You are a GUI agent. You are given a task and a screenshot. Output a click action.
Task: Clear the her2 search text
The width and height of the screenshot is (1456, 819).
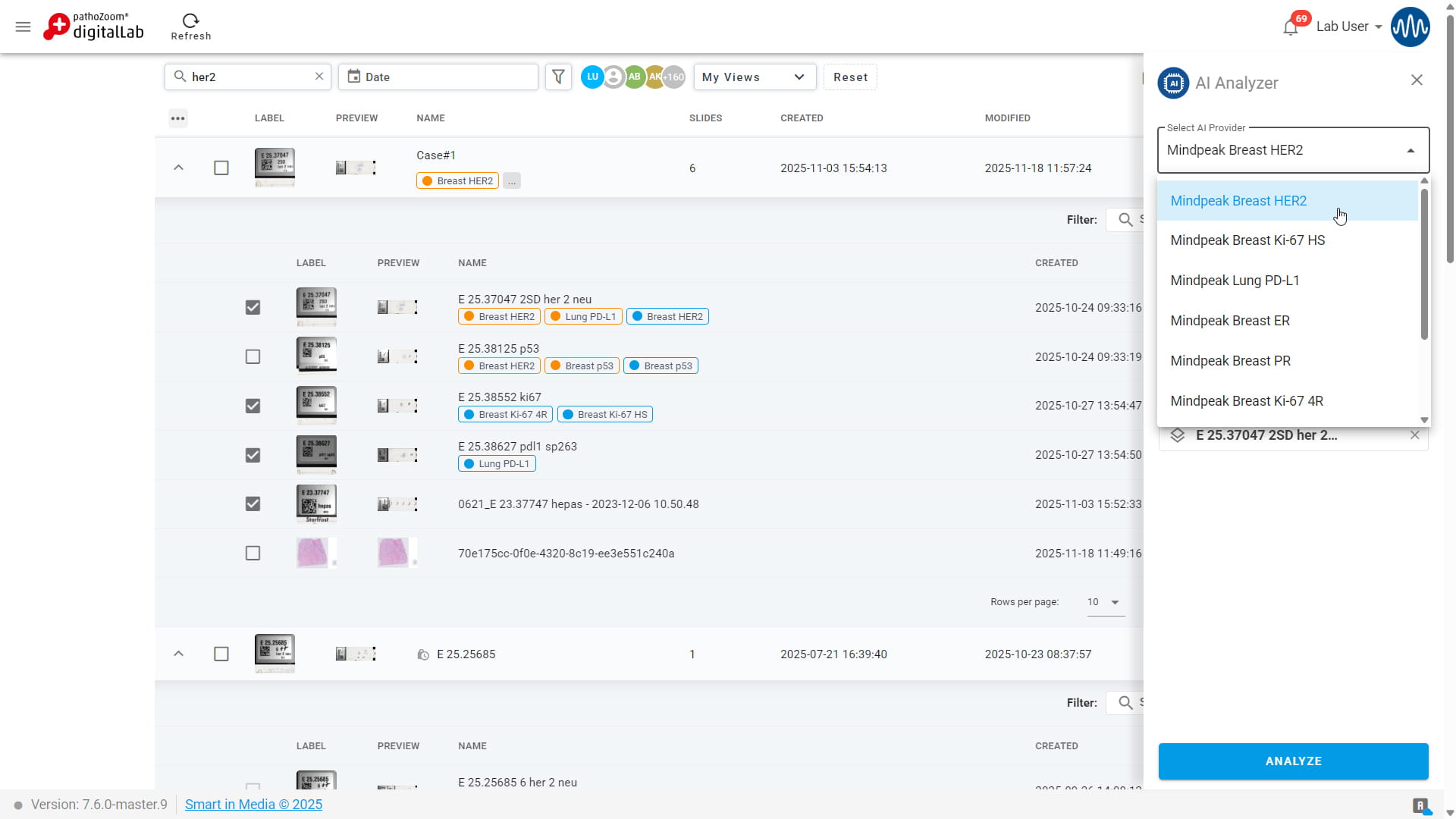pos(319,77)
